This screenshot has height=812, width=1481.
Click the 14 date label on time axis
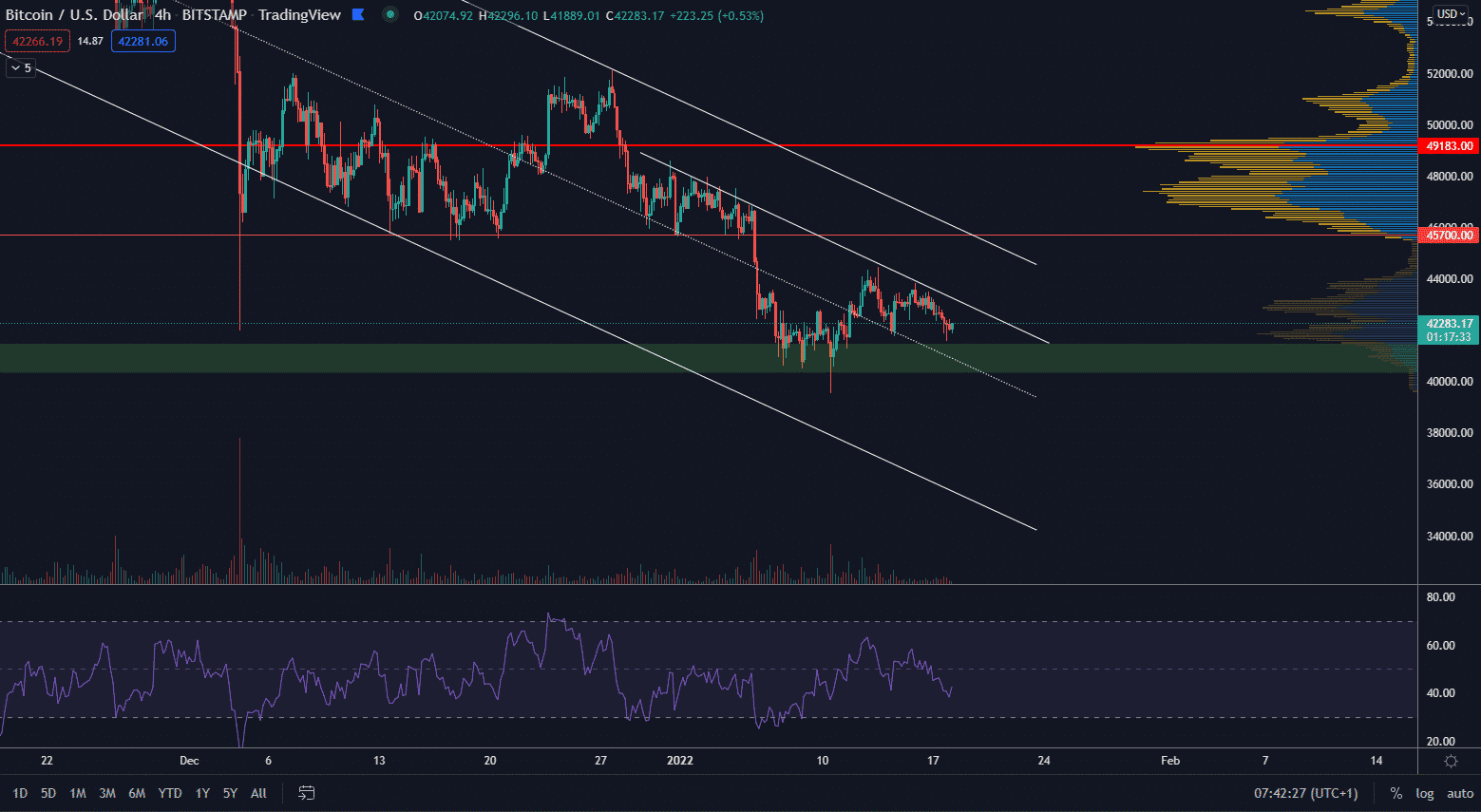coord(1377,761)
